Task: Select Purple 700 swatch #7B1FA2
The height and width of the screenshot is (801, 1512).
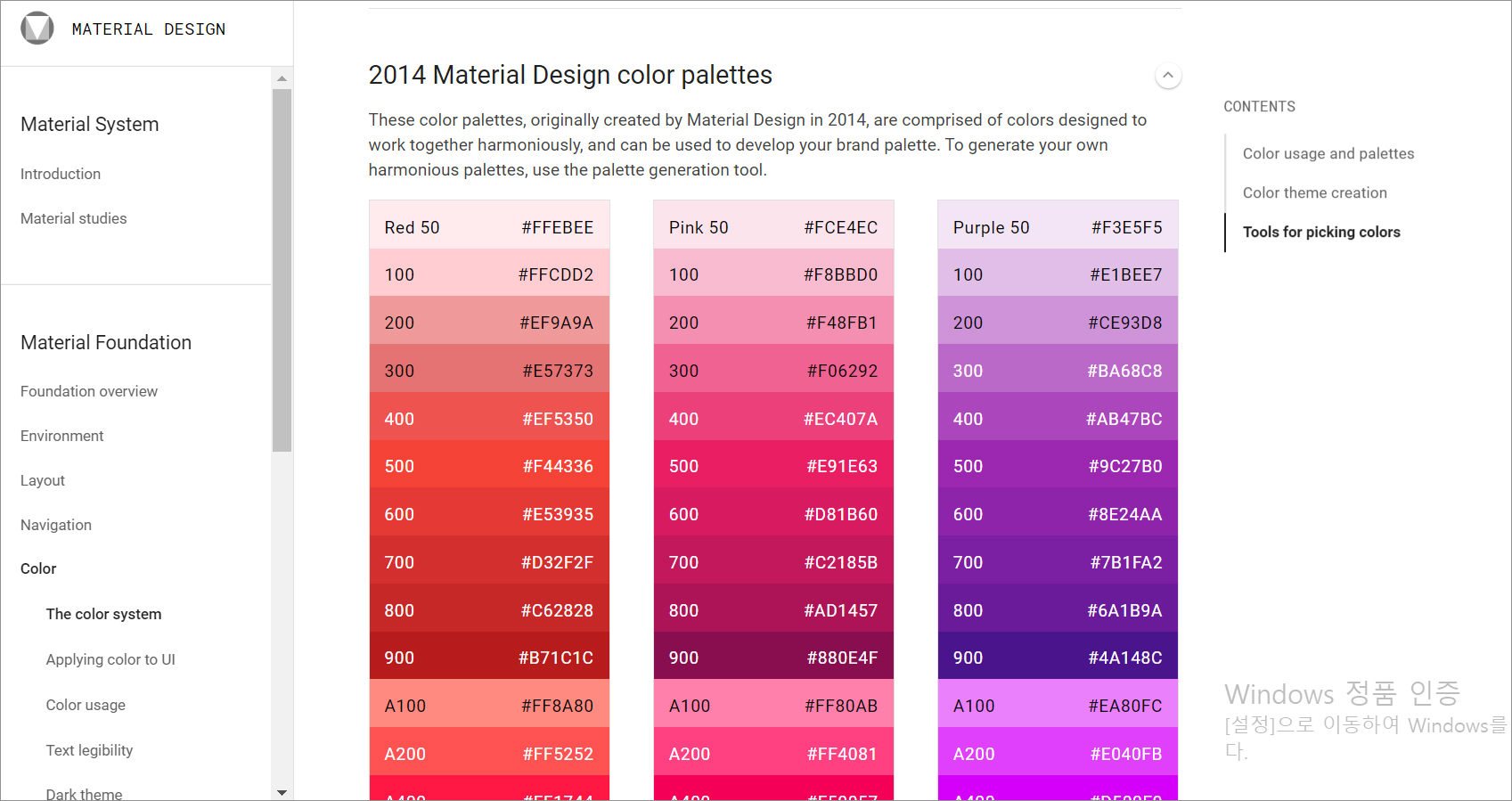Action: tap(1058, 560)
